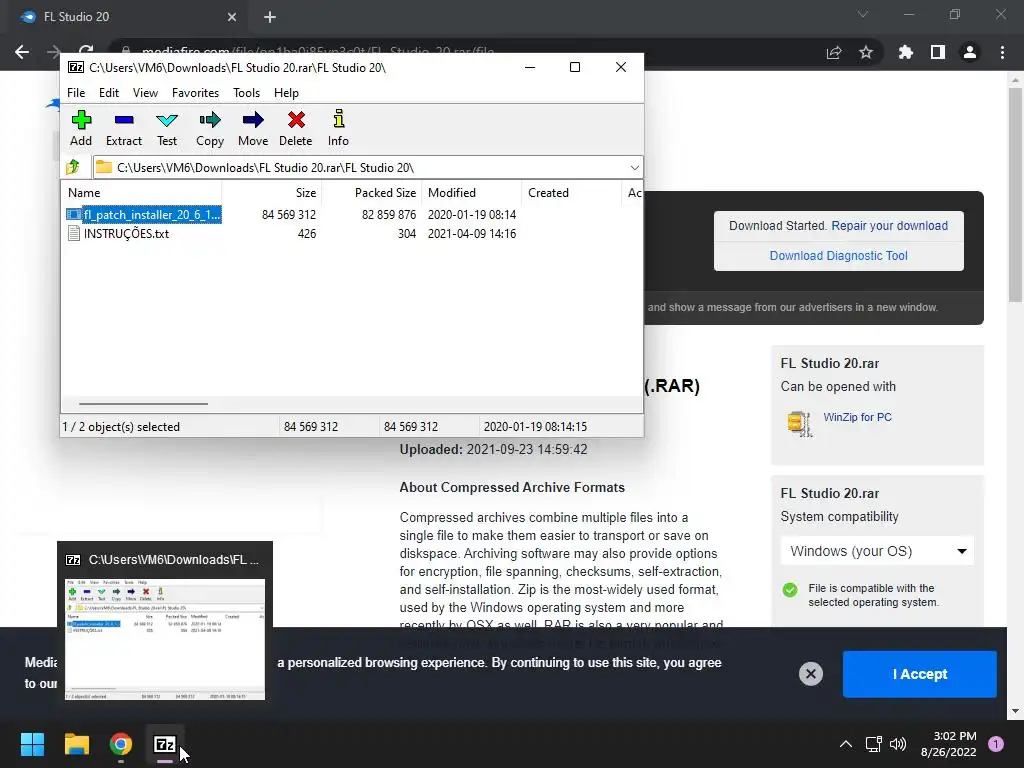Open Chrome's three-dot menu

click(x=1002, y=52)
